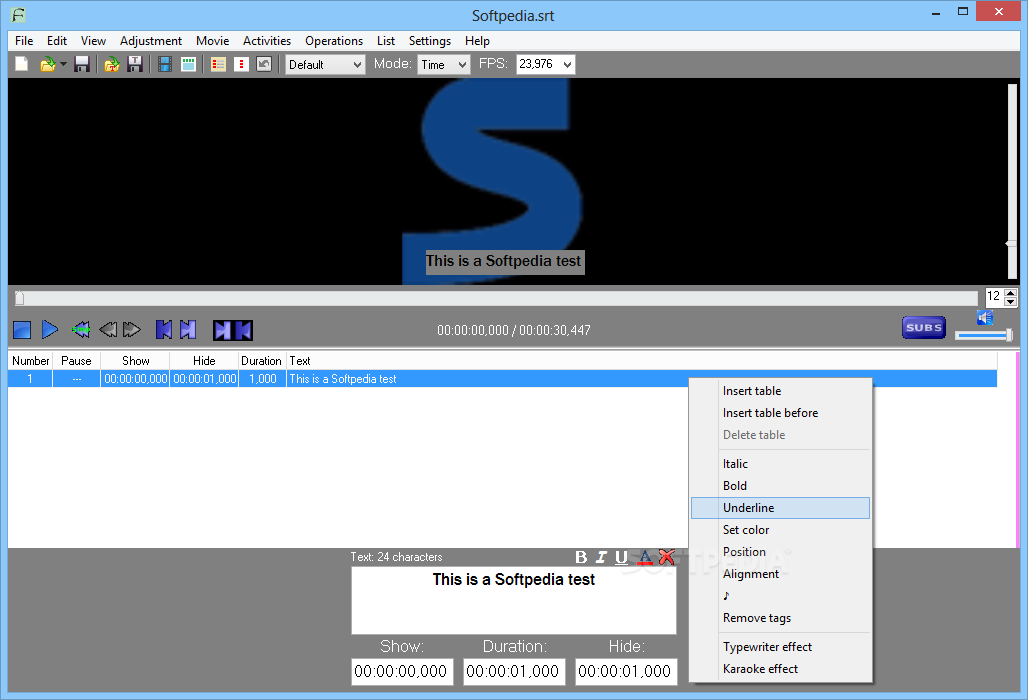Choose Insert table before
The width and height of the screenshot is (1028, 700).
pyautogui.click(x=780, y=413)
